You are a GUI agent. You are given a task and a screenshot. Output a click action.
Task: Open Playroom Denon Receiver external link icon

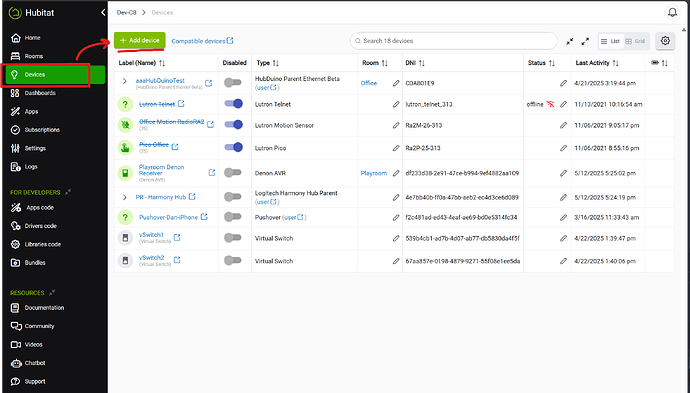click(212, 173)
